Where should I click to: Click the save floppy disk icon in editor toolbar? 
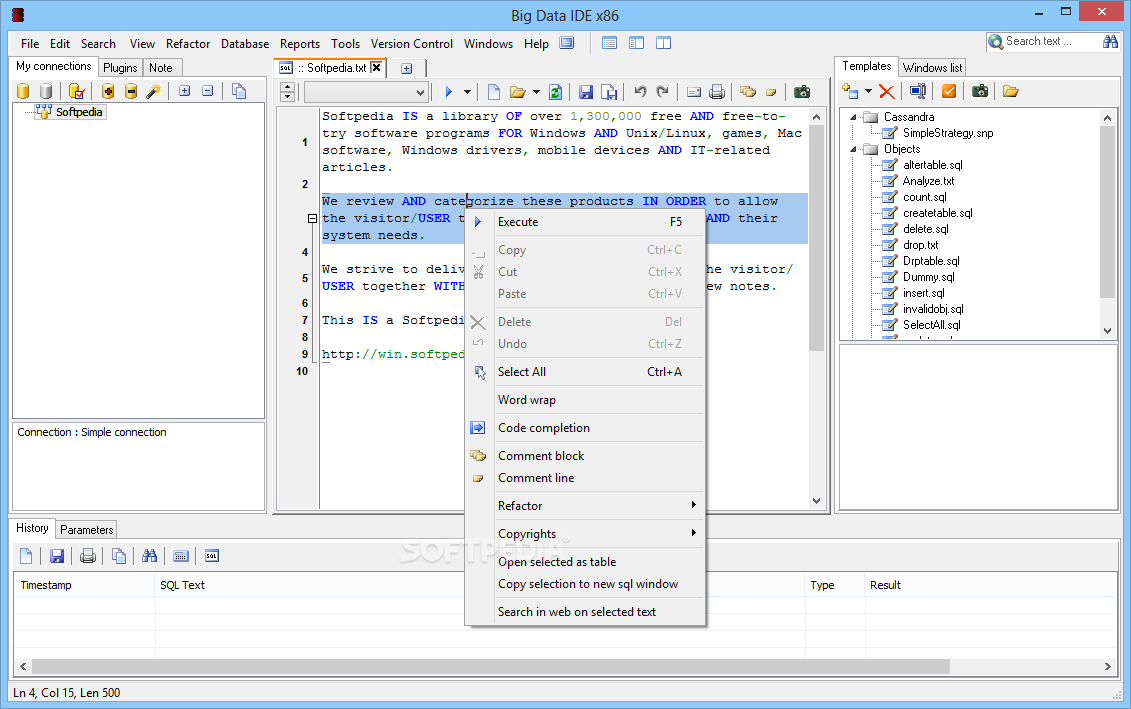(586, 92)
